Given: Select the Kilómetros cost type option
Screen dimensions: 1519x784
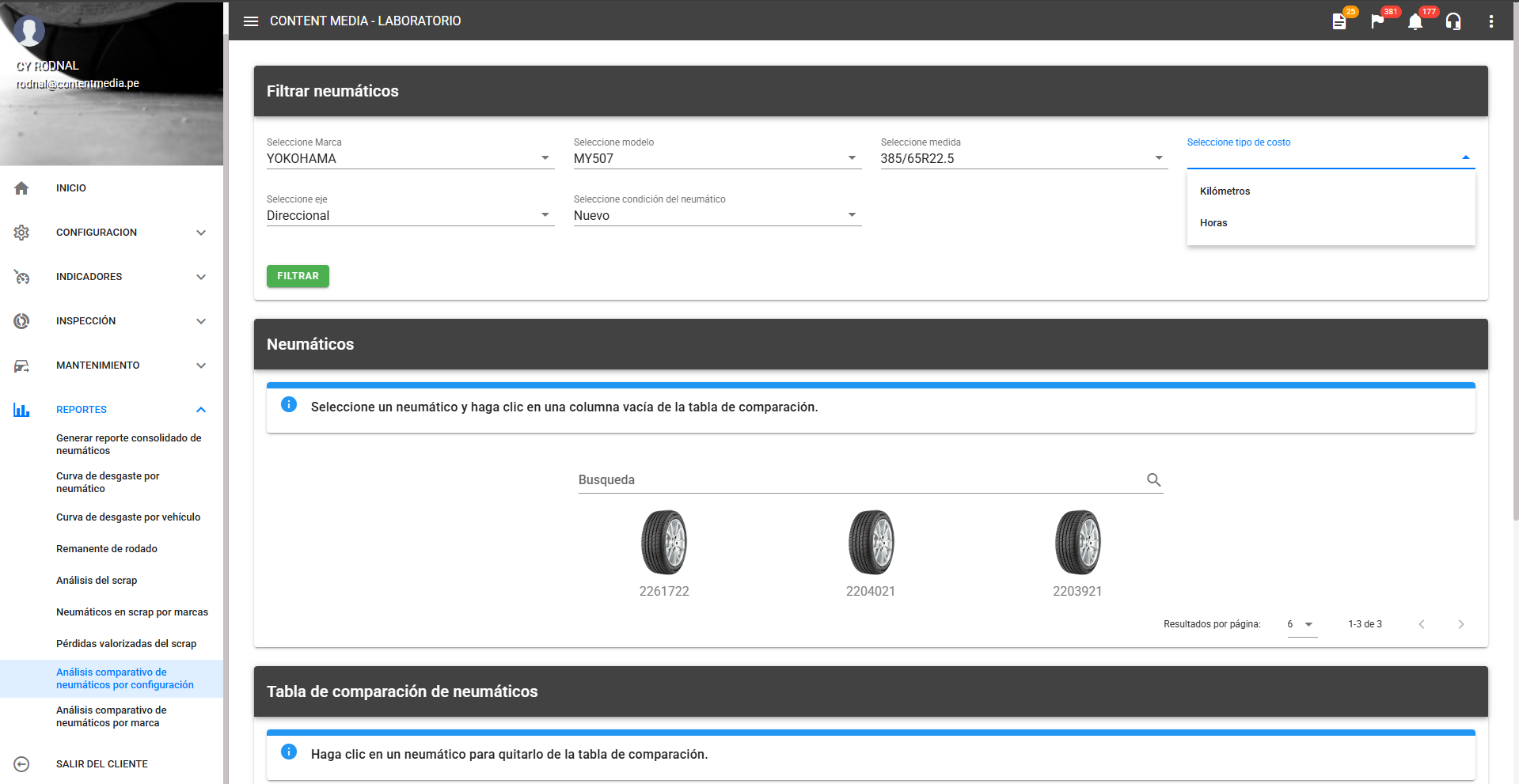Looking at the screenshot, I should 1225,191.
